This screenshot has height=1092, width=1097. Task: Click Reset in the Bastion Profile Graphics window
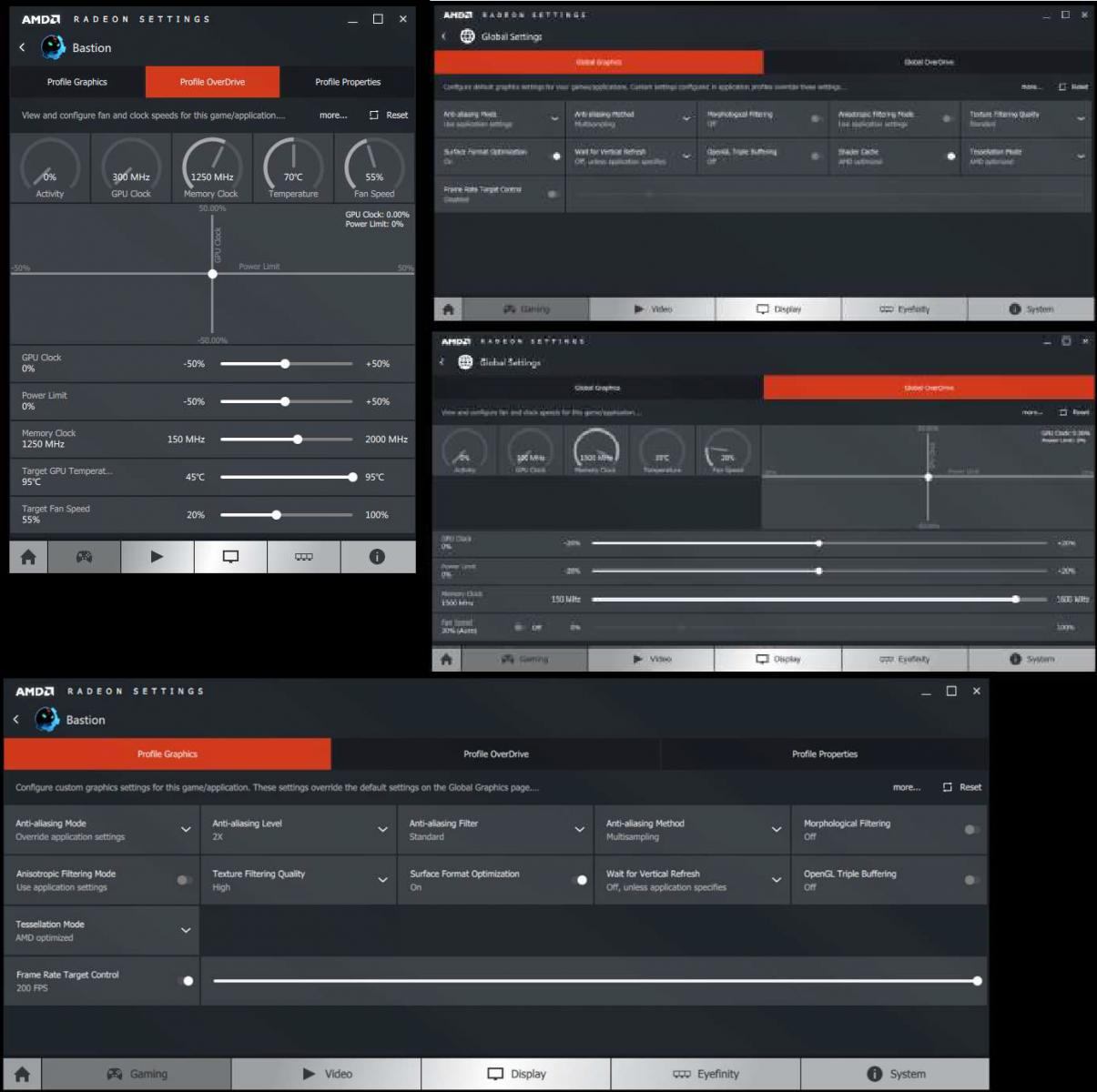(962, 787)
